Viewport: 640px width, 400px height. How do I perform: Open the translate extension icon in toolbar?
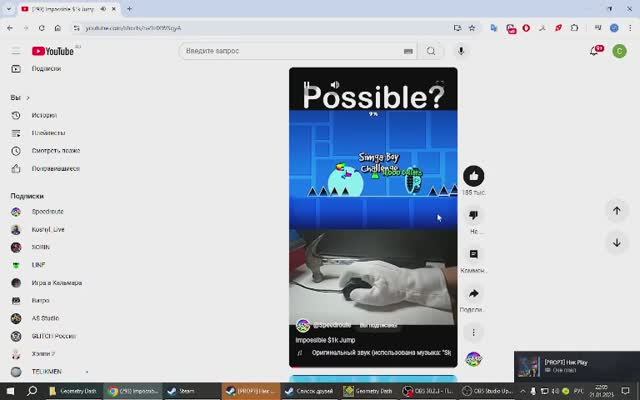tap(494, 28)
